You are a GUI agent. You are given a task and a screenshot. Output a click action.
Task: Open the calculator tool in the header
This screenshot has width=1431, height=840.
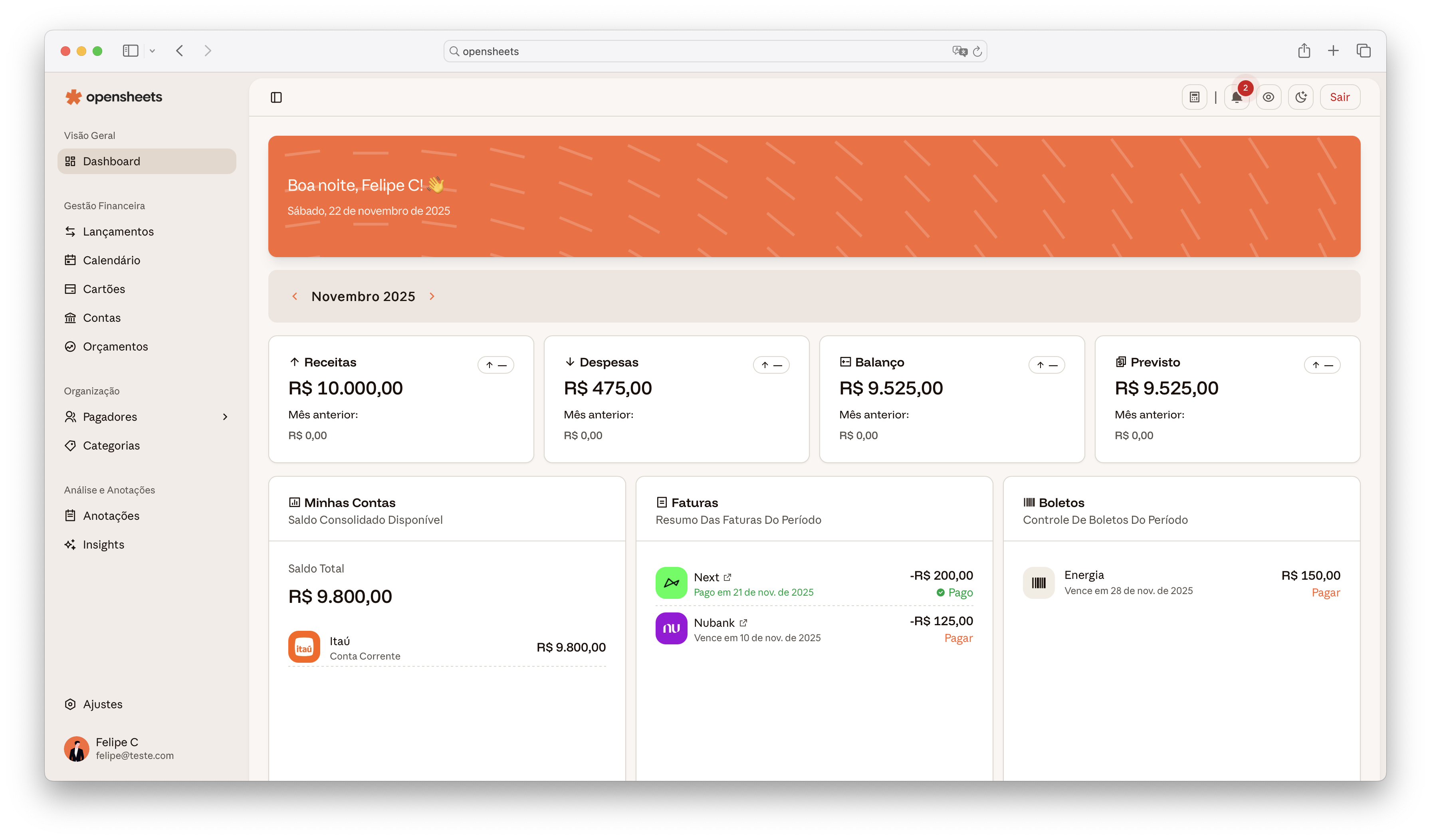click(x=1194, y=97)
